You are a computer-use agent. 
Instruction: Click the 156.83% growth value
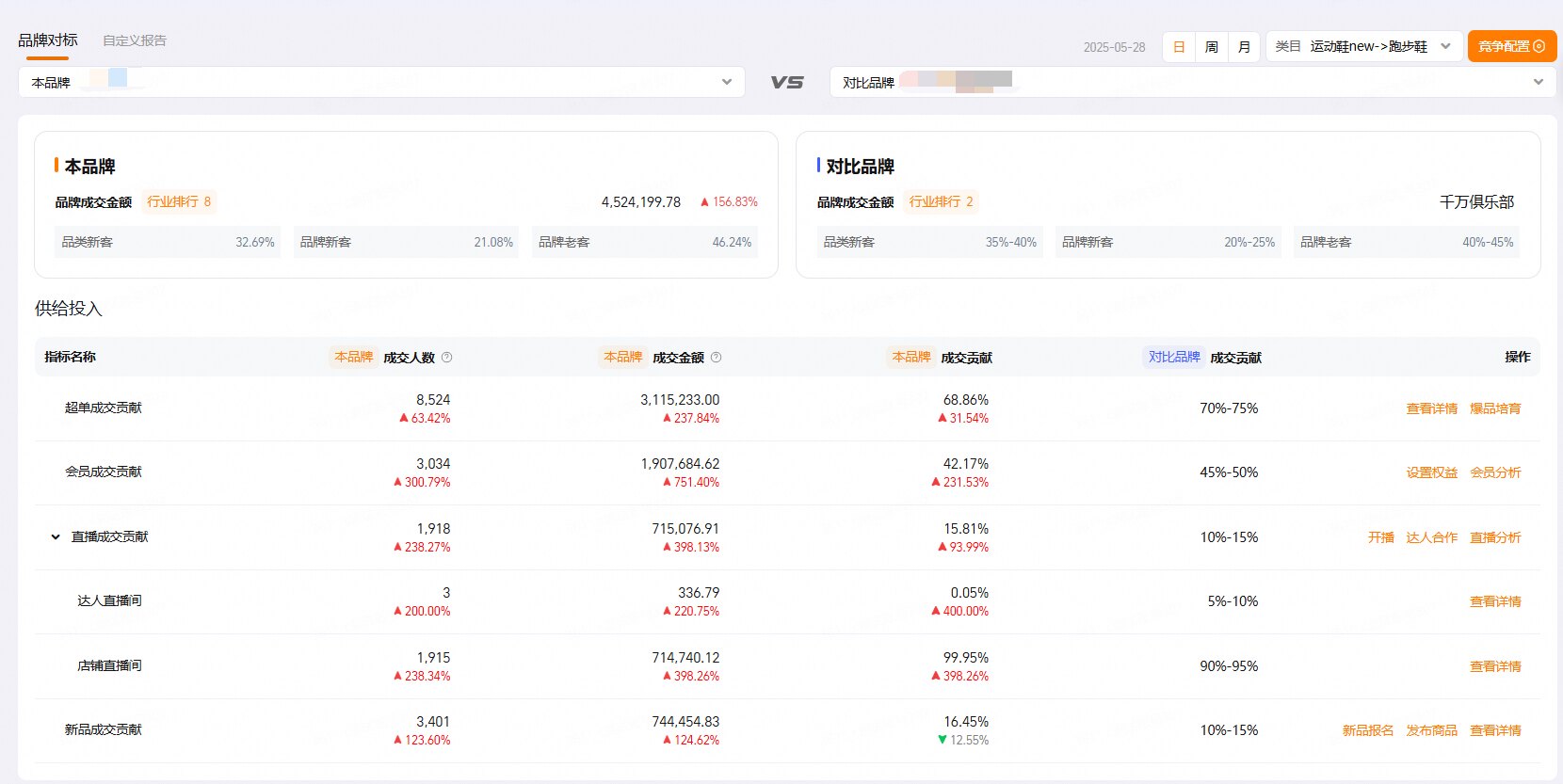[x=735, y=202]
